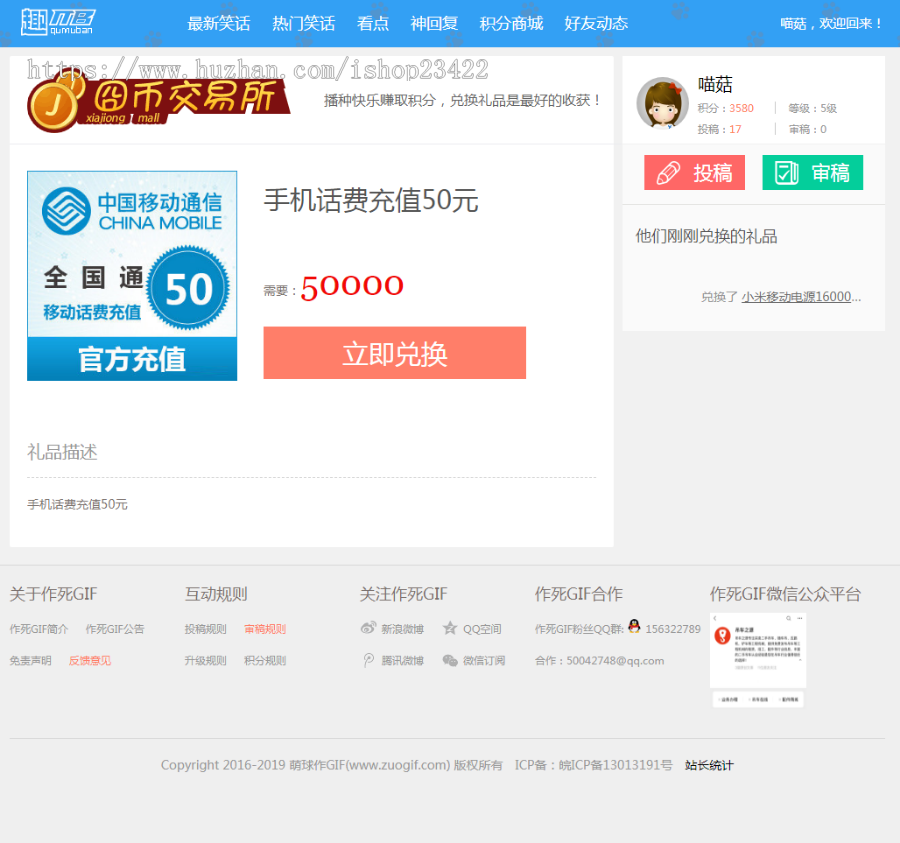Click the required 50000 points value
The width and height of the screenshot is (900, 843).
[x=352, y=286]
